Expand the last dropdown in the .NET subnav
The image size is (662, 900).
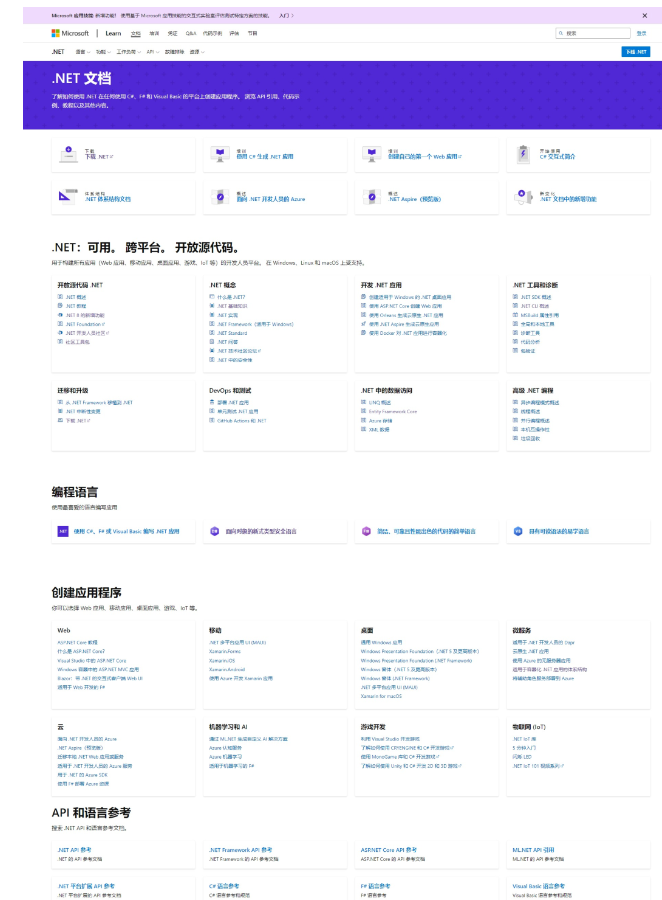pos(197,52)
